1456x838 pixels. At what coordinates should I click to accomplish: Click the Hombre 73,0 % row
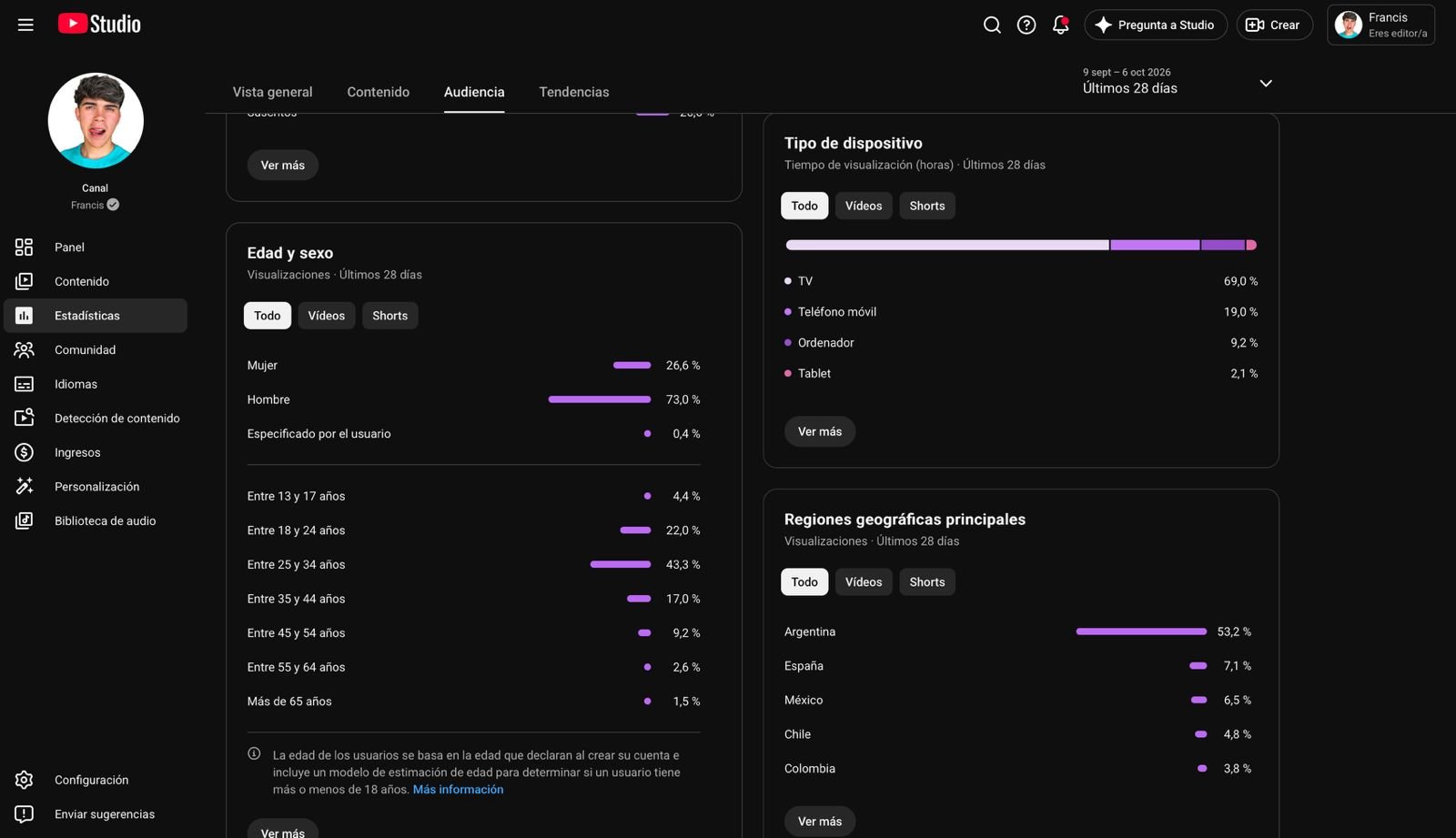tap(474, 399)
